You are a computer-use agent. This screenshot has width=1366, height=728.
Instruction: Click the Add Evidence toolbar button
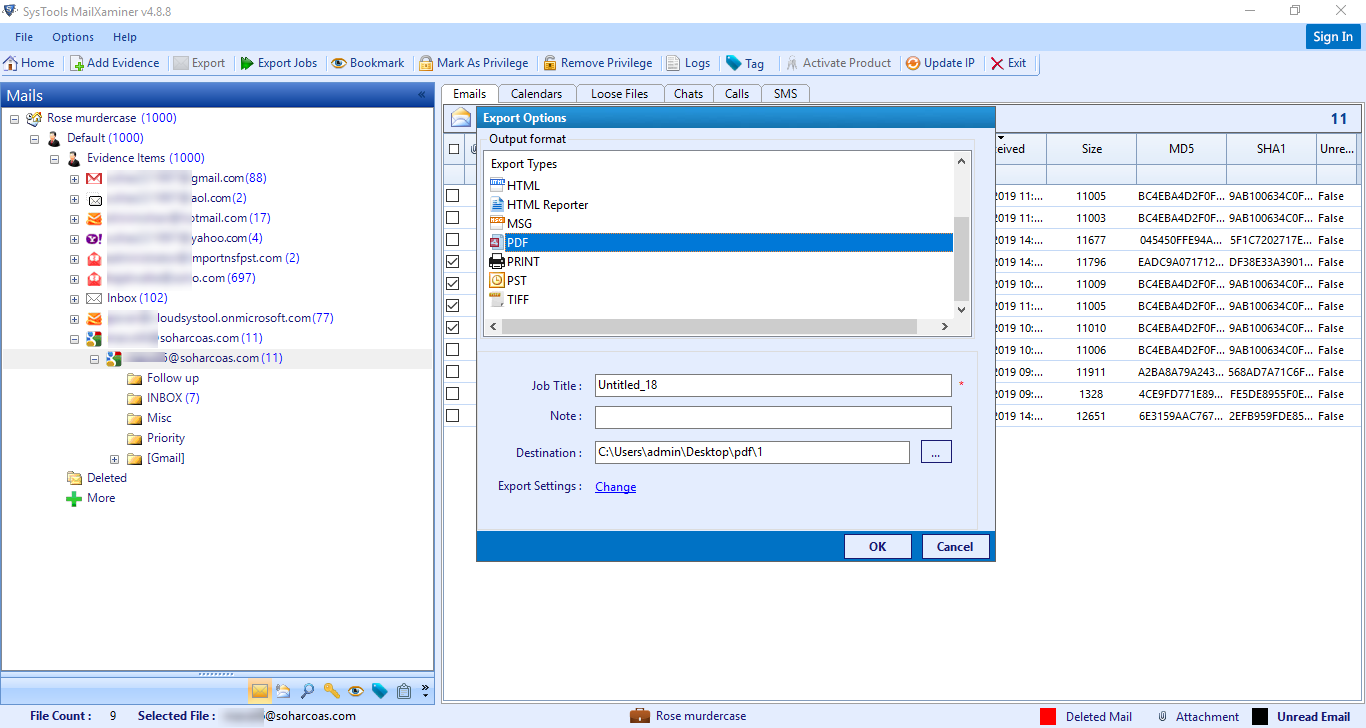coord(114,63)
